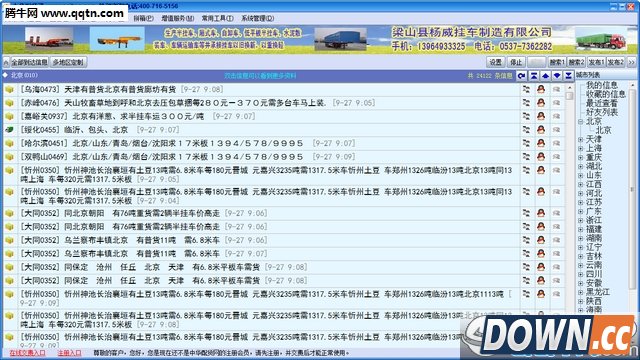Expand the 江苏 node in city tree
Viewport: 640px width, 360px height.
[x=580, y=202]
